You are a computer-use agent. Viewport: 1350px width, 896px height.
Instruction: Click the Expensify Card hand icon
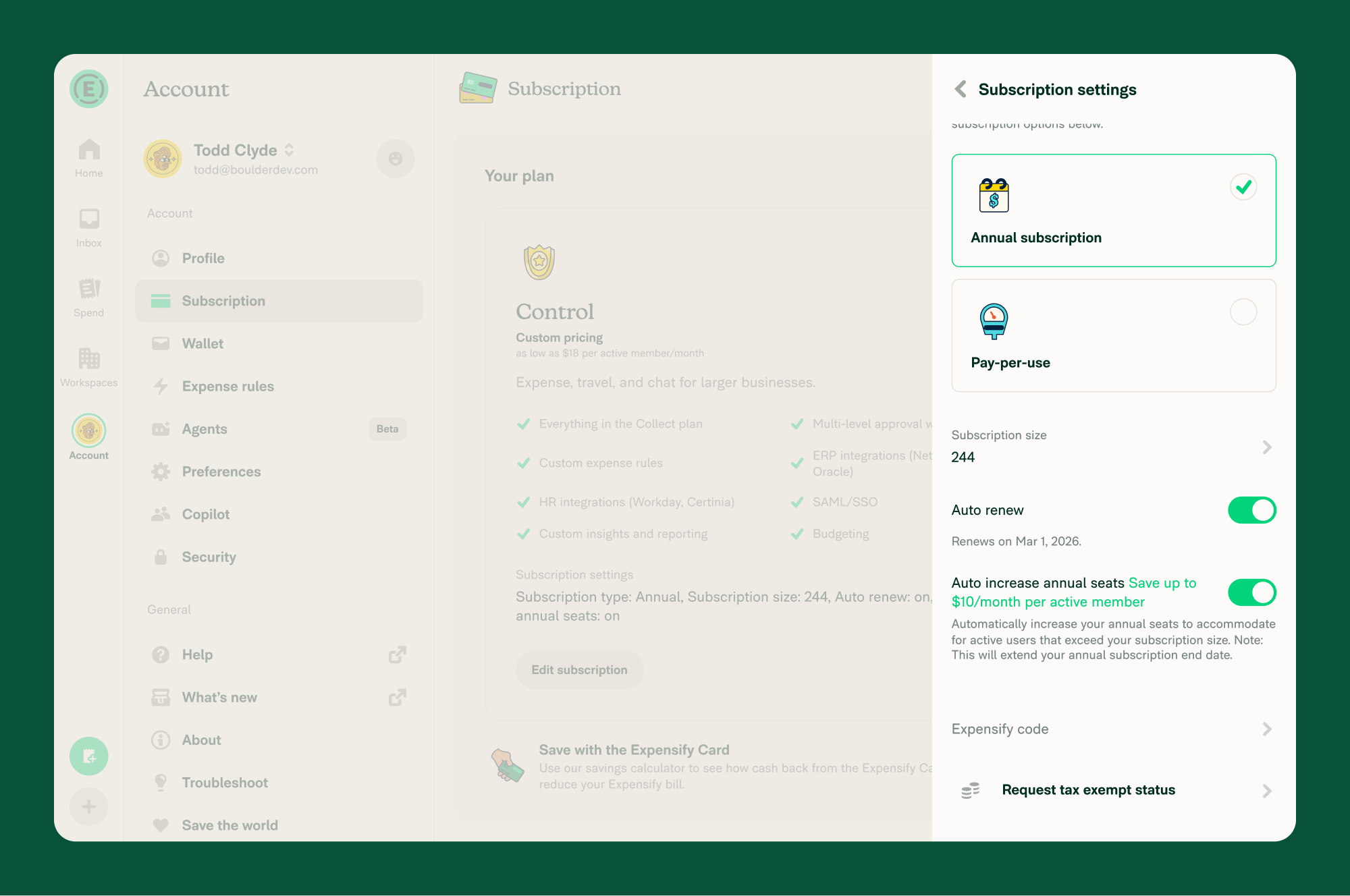[507, 766]
